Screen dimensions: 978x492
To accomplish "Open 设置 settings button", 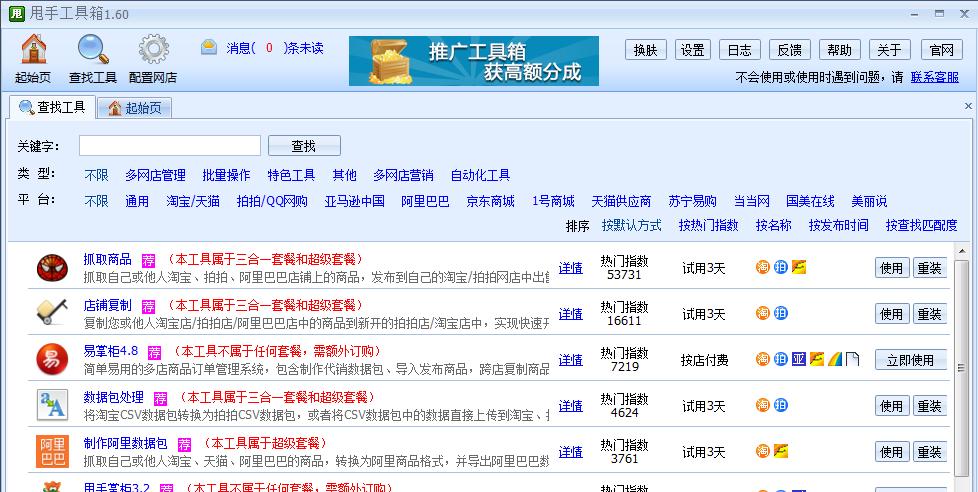I will pyautogui.click(x=692, y=50).
